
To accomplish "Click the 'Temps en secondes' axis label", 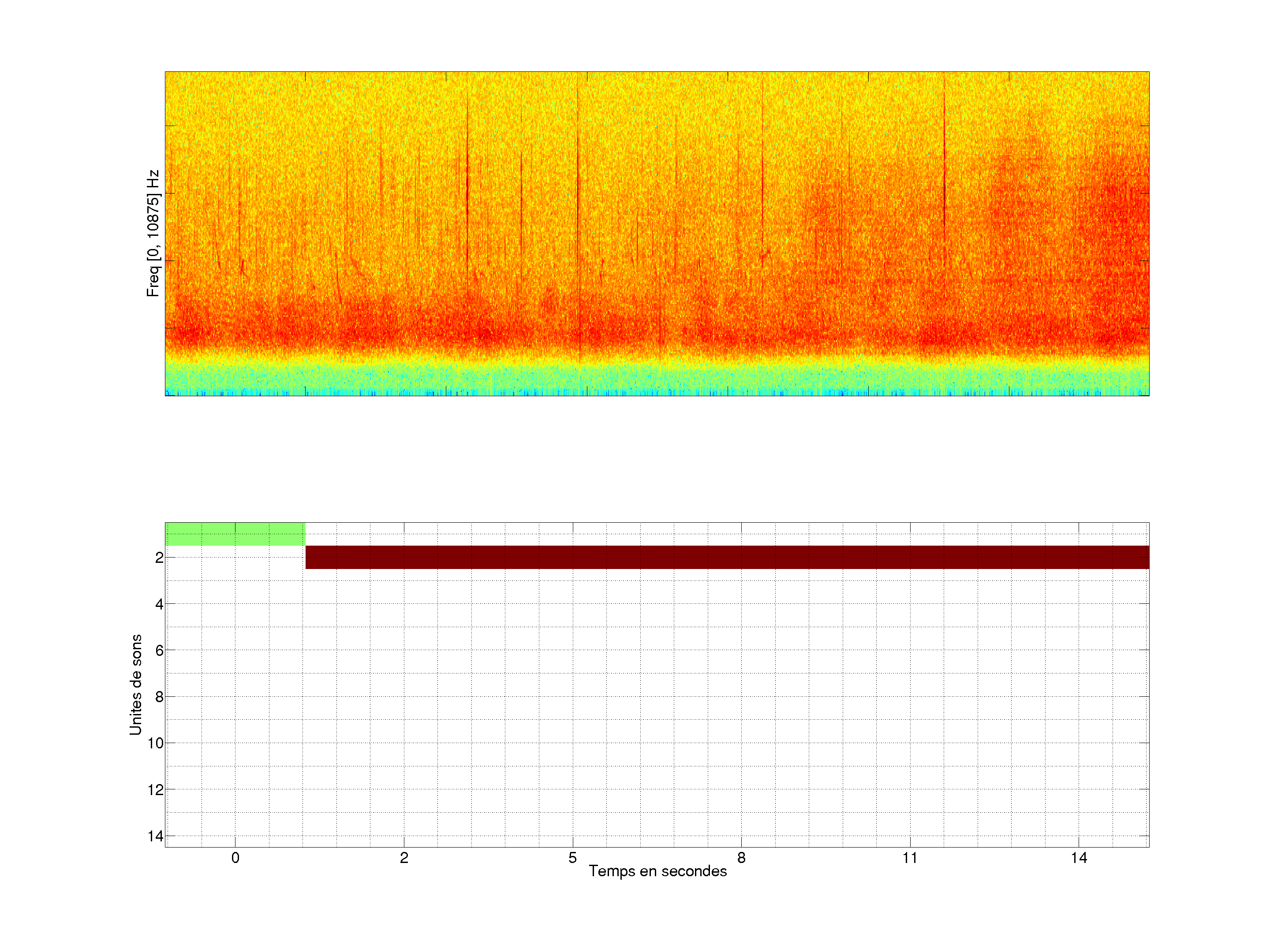I will click(657, 871).
